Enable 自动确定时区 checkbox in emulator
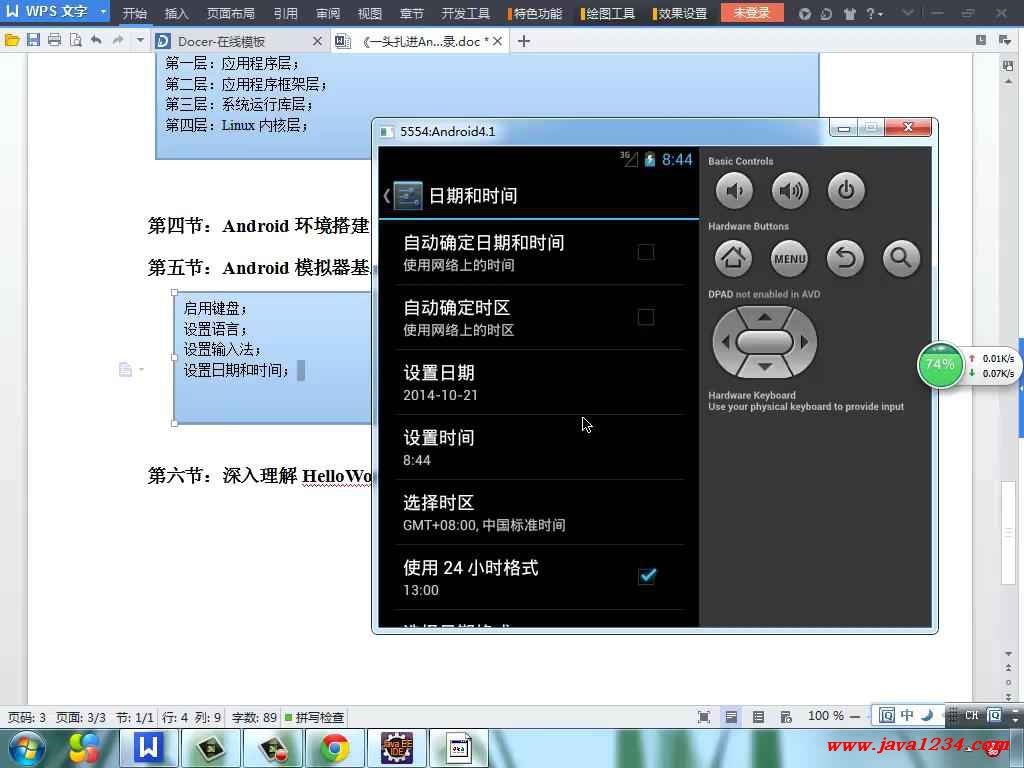The width and height of the screenshot is (1024, 768). click(646, 317)
